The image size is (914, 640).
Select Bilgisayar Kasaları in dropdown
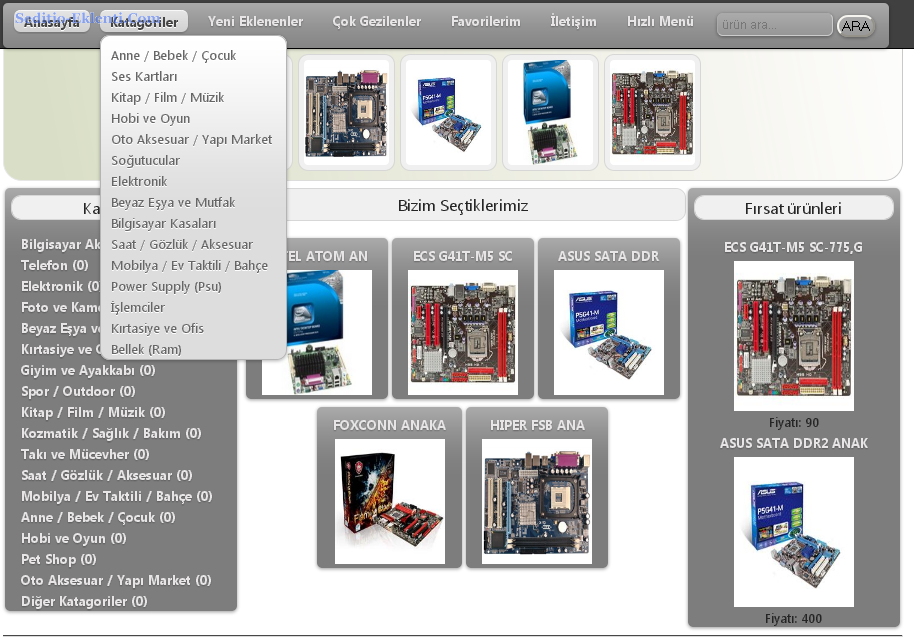163,223
